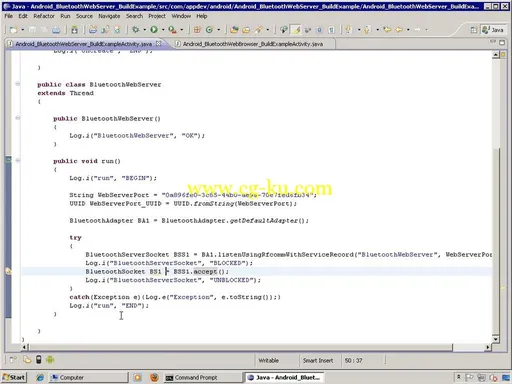
Task: Click the New Android XML file icon
Action: click(117, 30)
